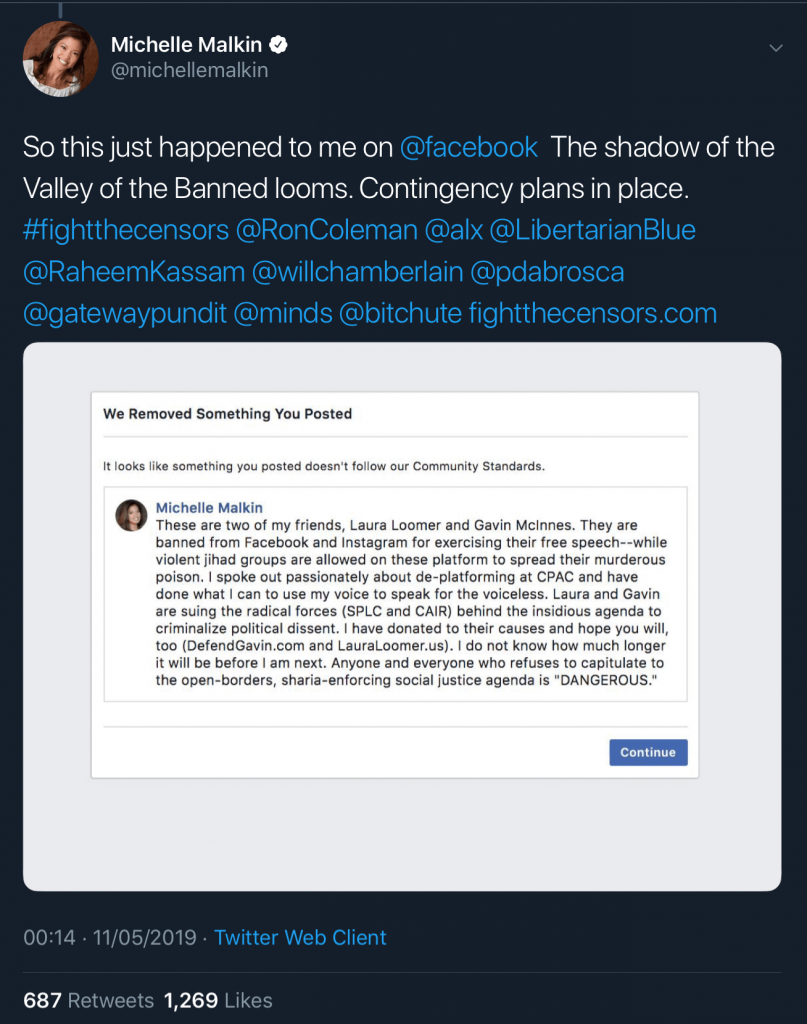Viewport: 807px width, 1024px height.
Task: Open the Twitter Web Client source link
Action: click(x=300, y=937)
